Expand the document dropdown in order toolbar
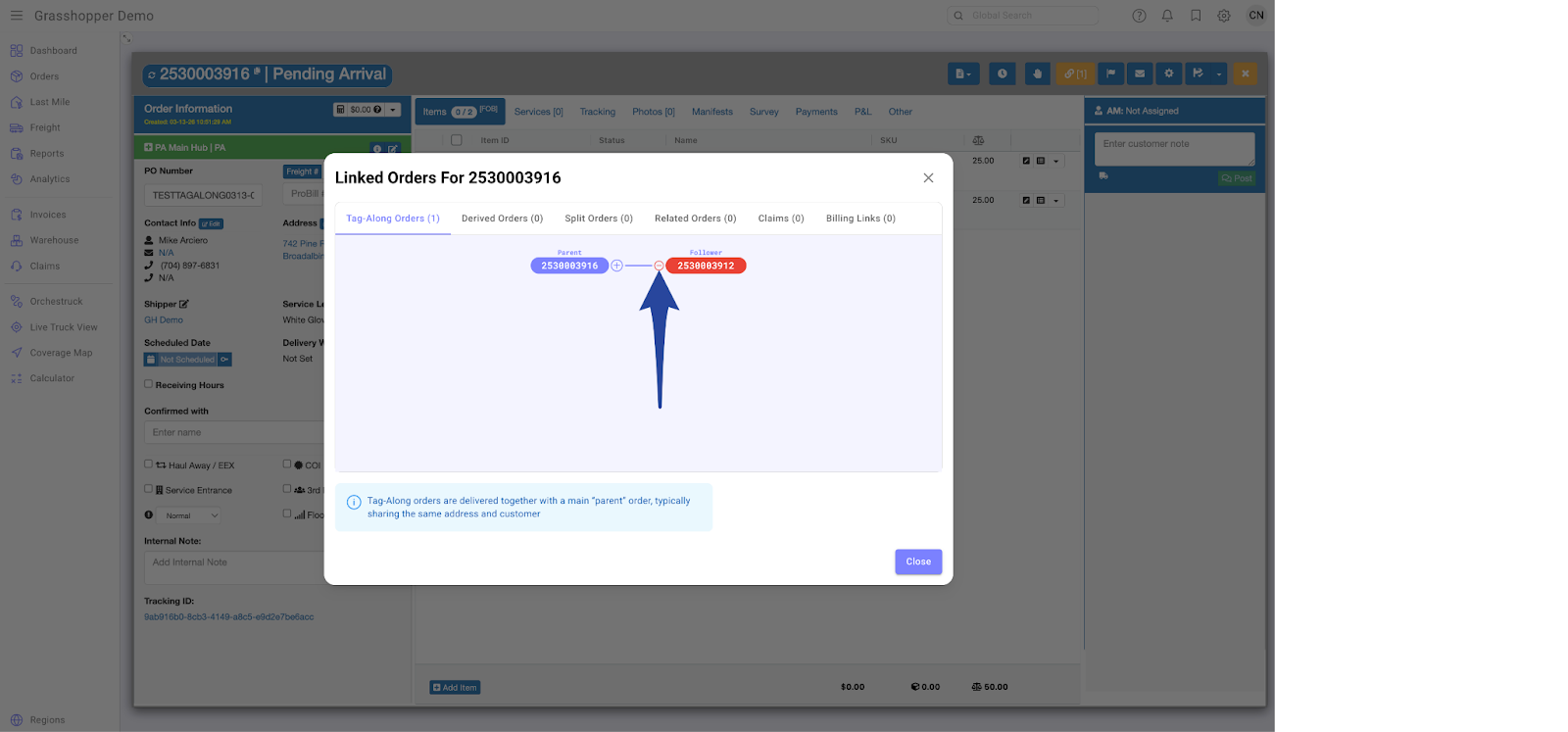The height and width of the screenshot is (732, 1568). click(x=963, y=73)
